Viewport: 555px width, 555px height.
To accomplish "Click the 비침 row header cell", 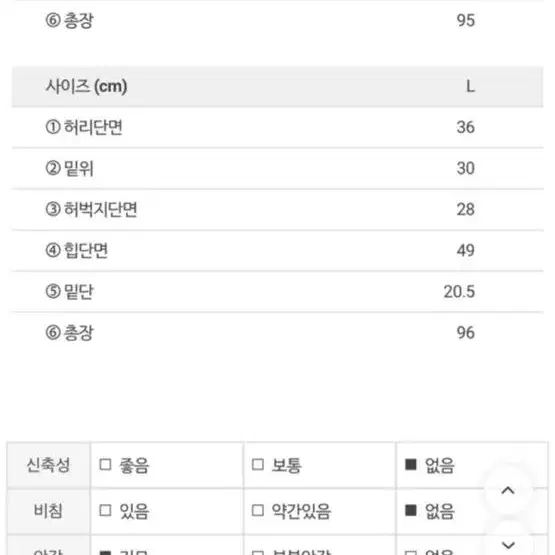I will tap(48, 511).
